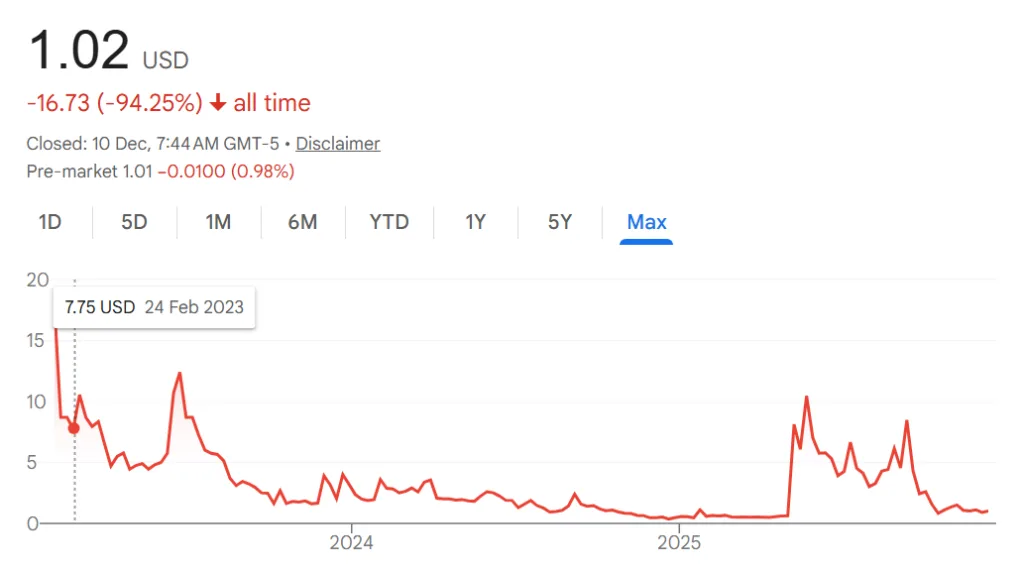Switch chart to 1Y range
Viewport: 1024px width, 570px height.
pyautogui.click(x=475, y=222)
